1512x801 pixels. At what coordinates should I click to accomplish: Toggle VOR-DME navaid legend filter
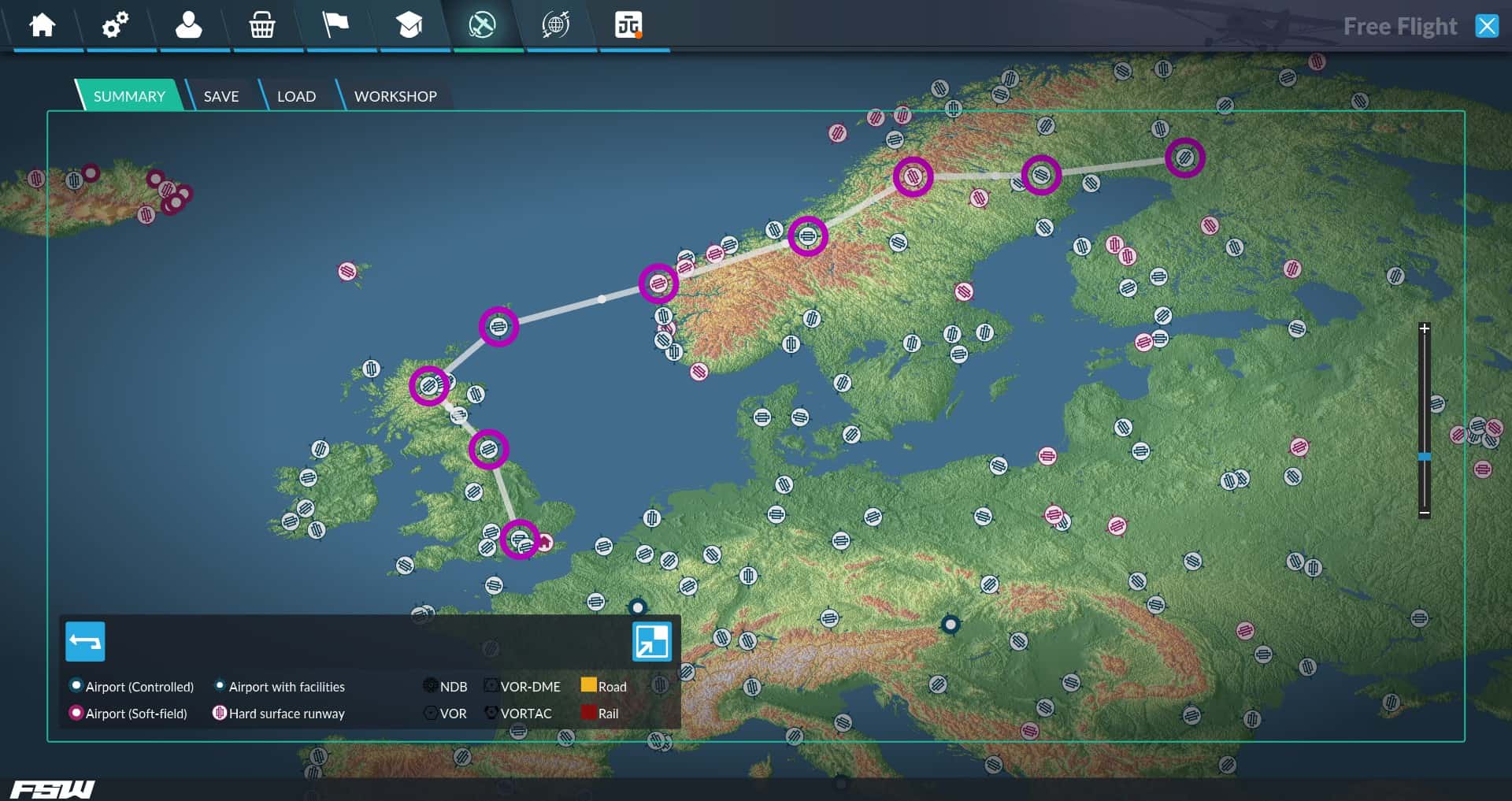tap(522, 687)
